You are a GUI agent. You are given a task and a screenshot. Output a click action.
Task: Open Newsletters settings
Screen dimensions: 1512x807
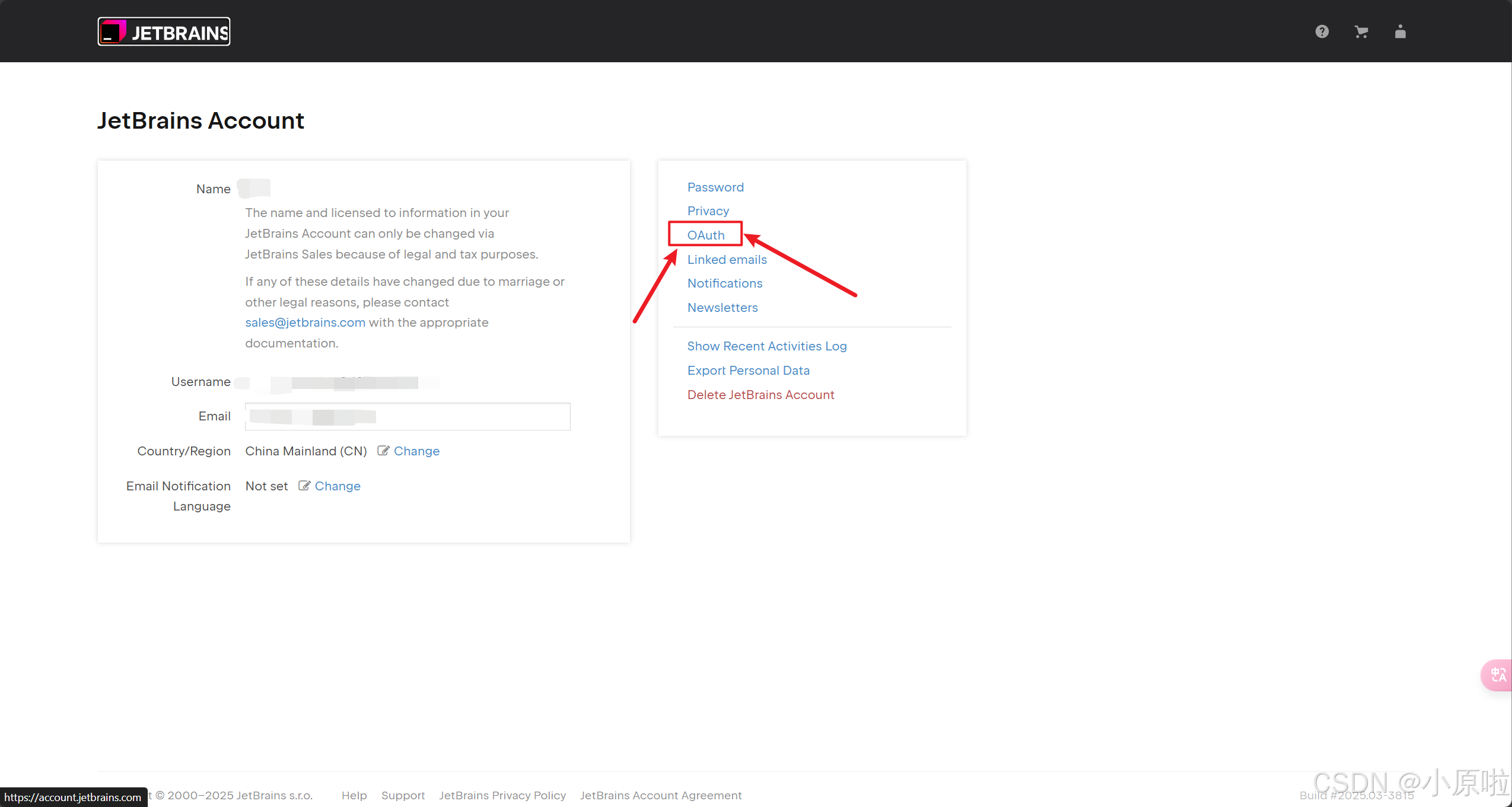[x=722, y=308]
